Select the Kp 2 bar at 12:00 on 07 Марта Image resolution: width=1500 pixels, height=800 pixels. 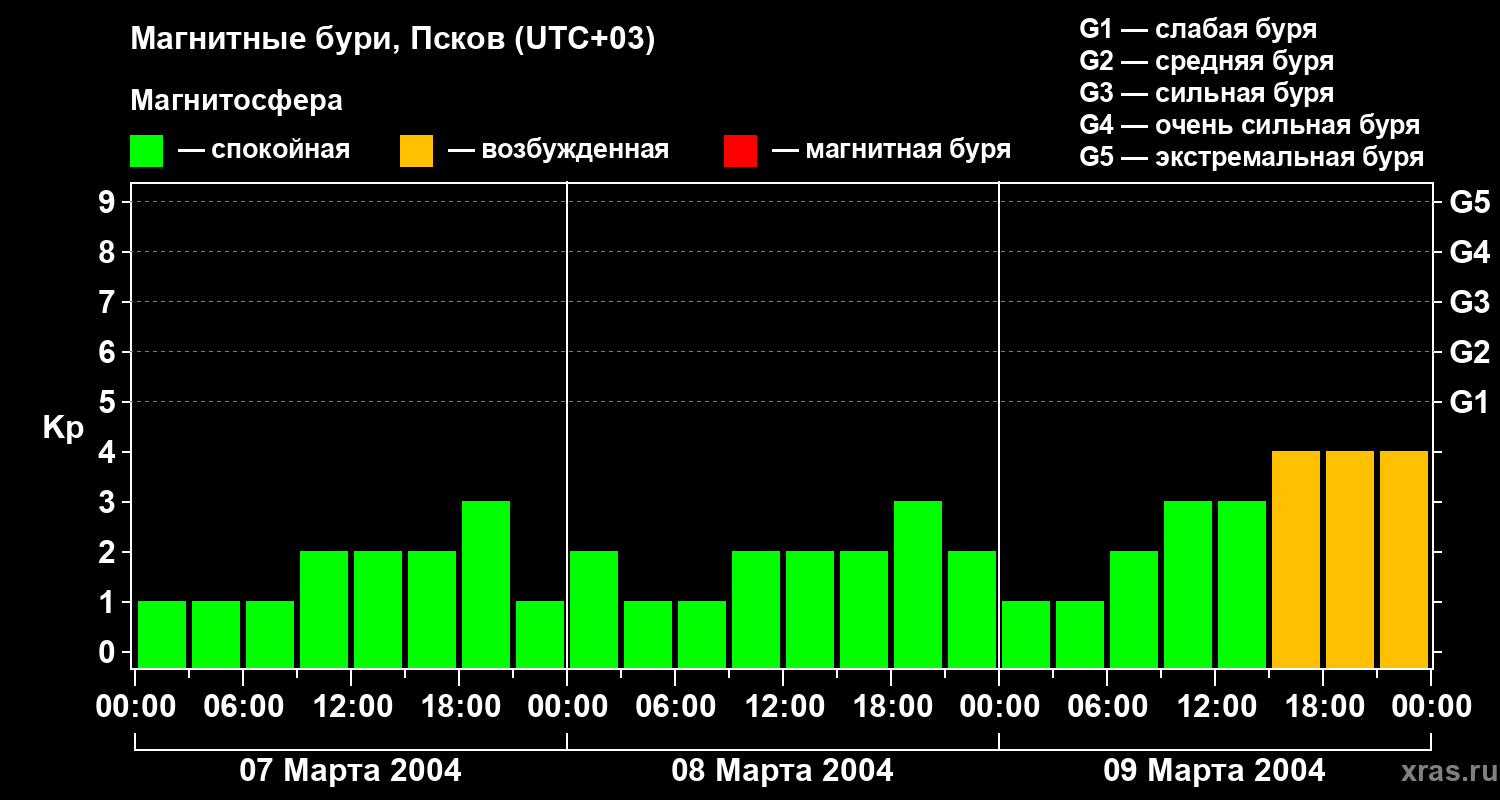point(378,609)
